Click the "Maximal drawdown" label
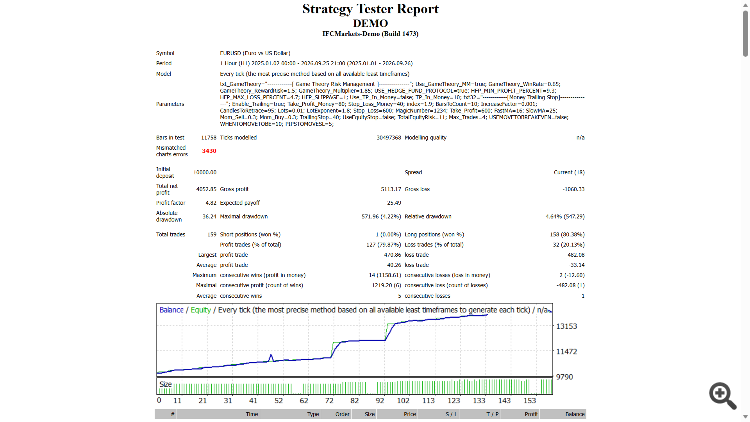Image resolution: width=750 pixels, height=422 pixels. tap(243, 217)
